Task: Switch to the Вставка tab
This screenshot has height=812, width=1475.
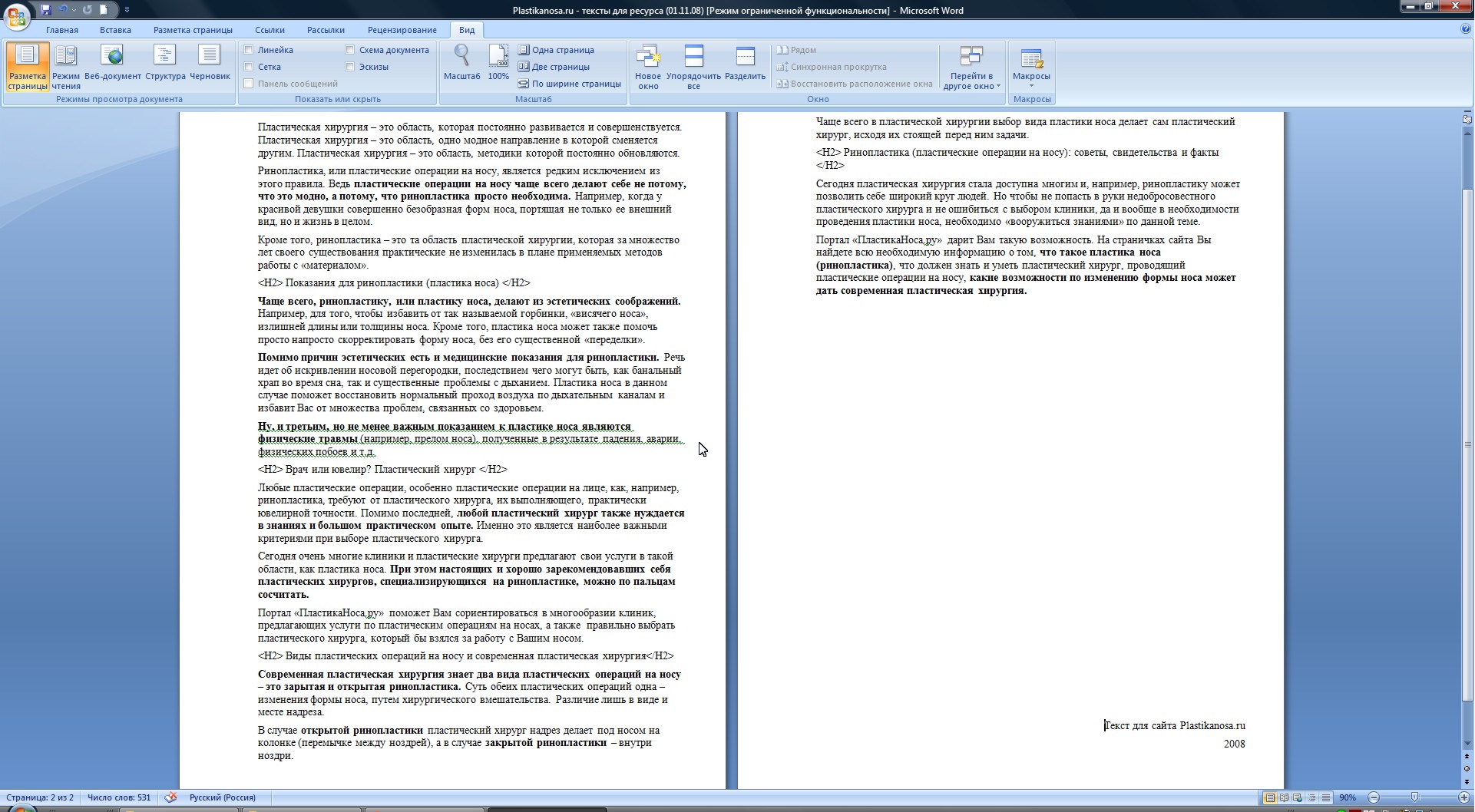Action: point(115,30)
